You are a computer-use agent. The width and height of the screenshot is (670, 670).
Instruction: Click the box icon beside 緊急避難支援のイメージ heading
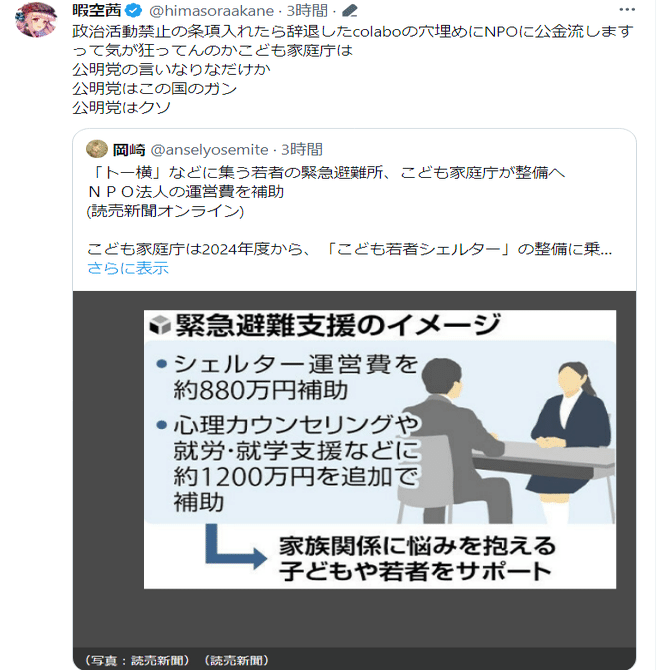pyautogui.click(x=160, y=326)
